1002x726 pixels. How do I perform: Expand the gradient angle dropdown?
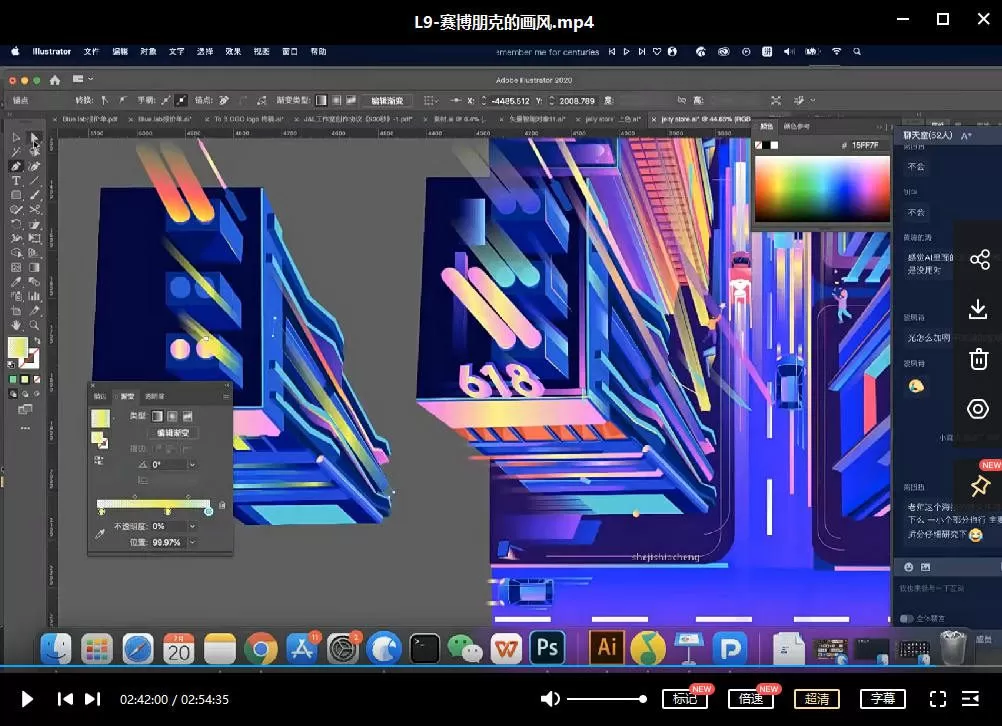pos(192,465)
